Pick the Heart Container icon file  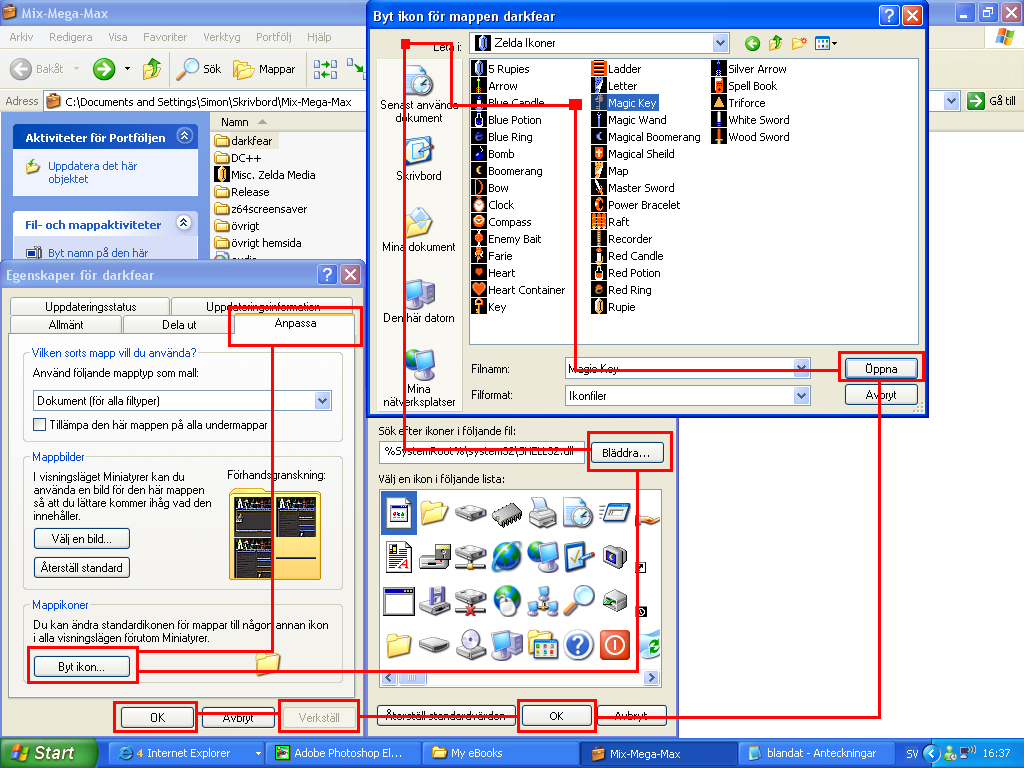pyautogui.click(x=519, y=289)
